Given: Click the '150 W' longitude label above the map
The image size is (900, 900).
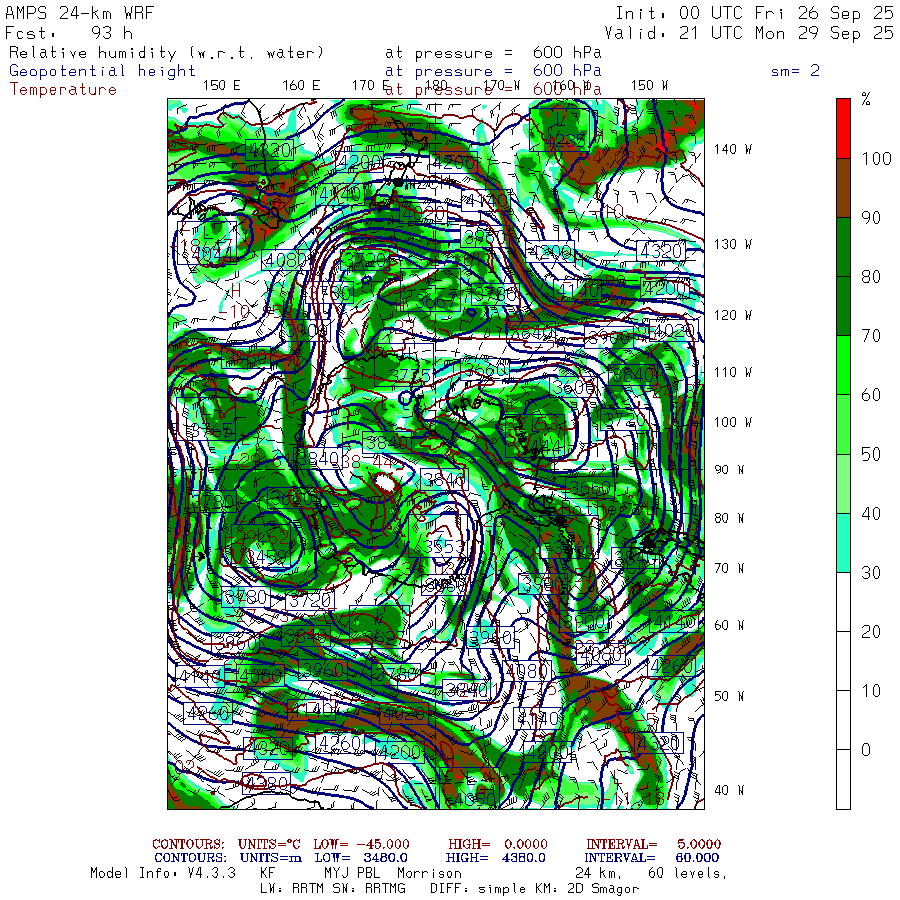Looking at the screenshot, I should (x=649, y=86).
